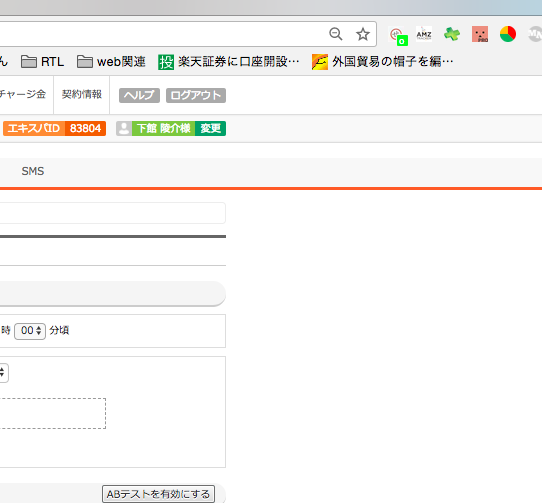Viewport: 542px width, 503px height.
Task: Click the ログアウト button
Action: pyautogui.click(x=196, y=95)
